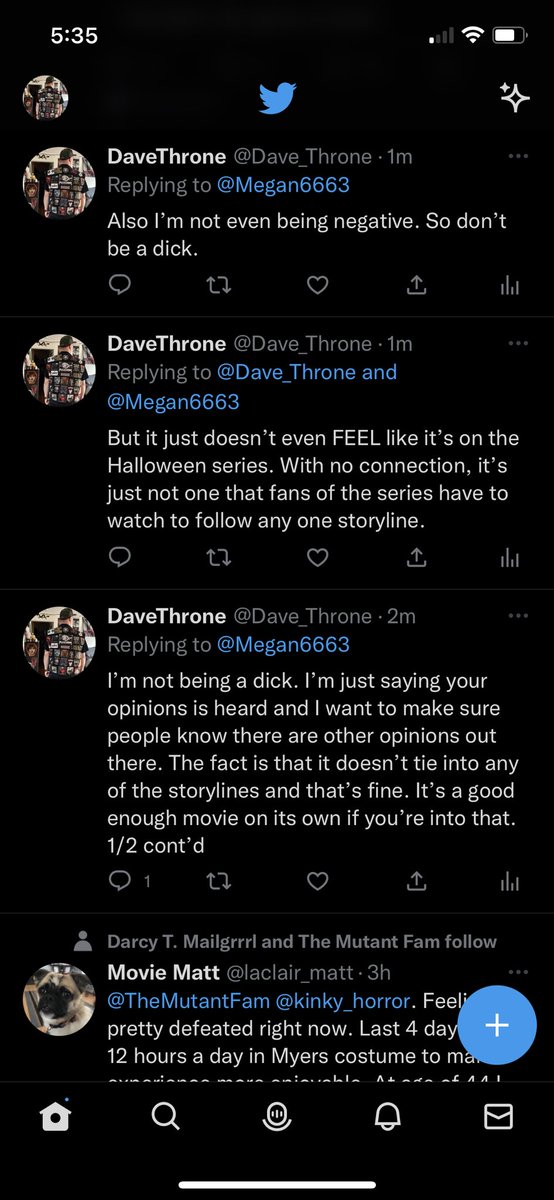Like the 'I'm not being a dick' tweet
This screenshot has height=1200, width=554.
click(x=317, y=881)
